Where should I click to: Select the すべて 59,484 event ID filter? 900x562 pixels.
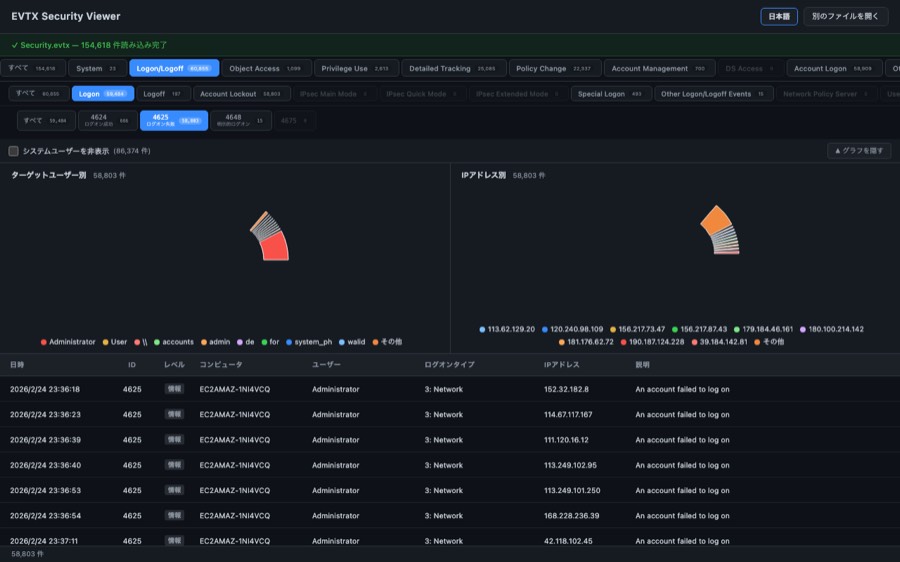click(x=46, y=121)
